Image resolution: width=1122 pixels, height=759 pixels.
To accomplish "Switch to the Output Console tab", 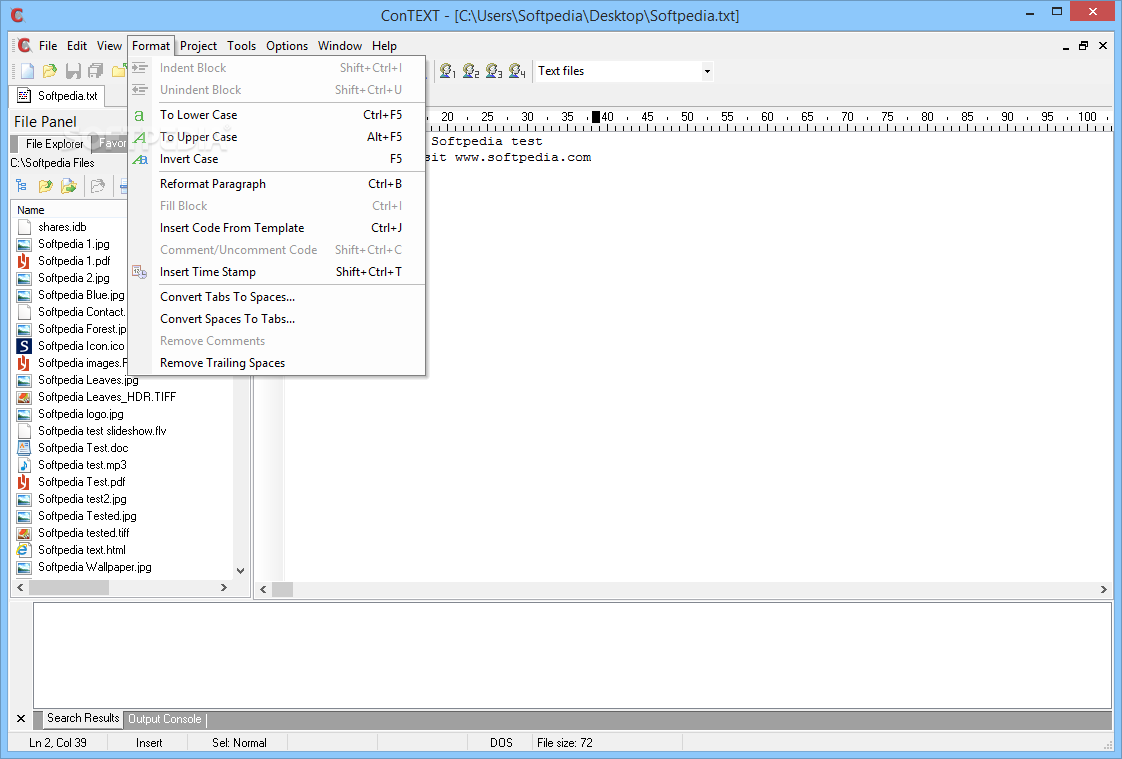I will pos(165,719).
